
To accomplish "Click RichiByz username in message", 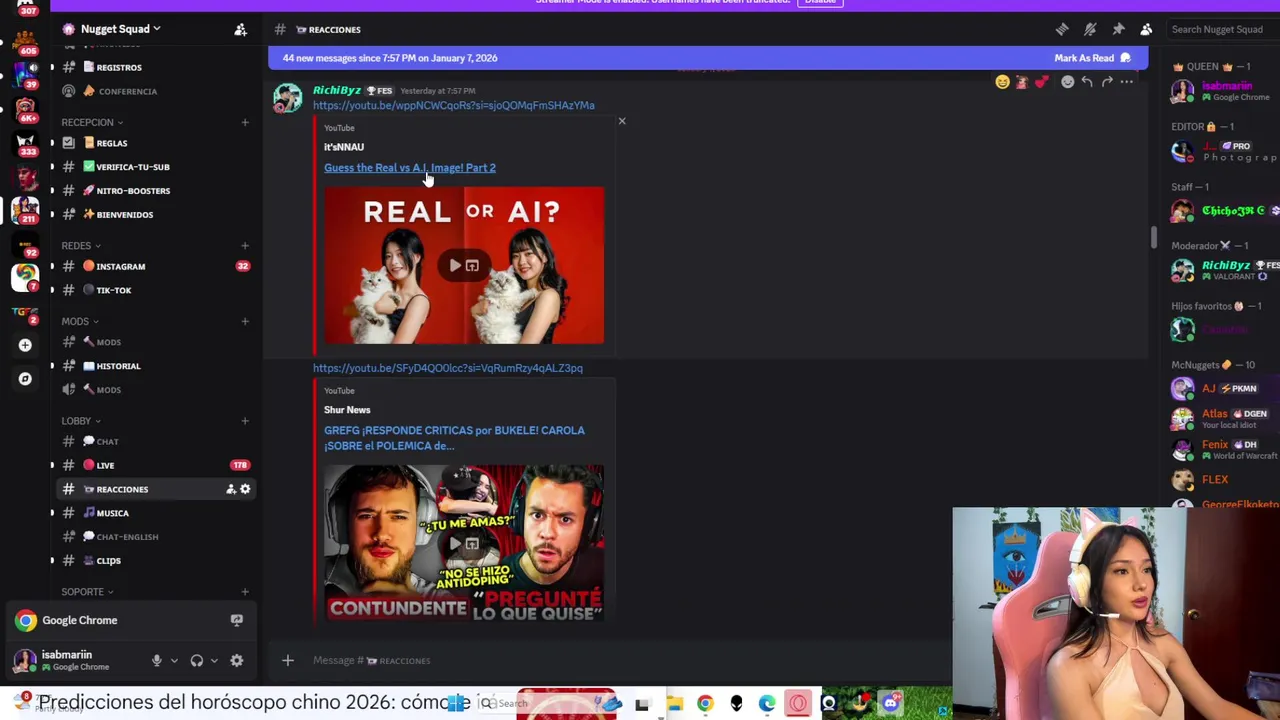I will (x=337, y=90).
